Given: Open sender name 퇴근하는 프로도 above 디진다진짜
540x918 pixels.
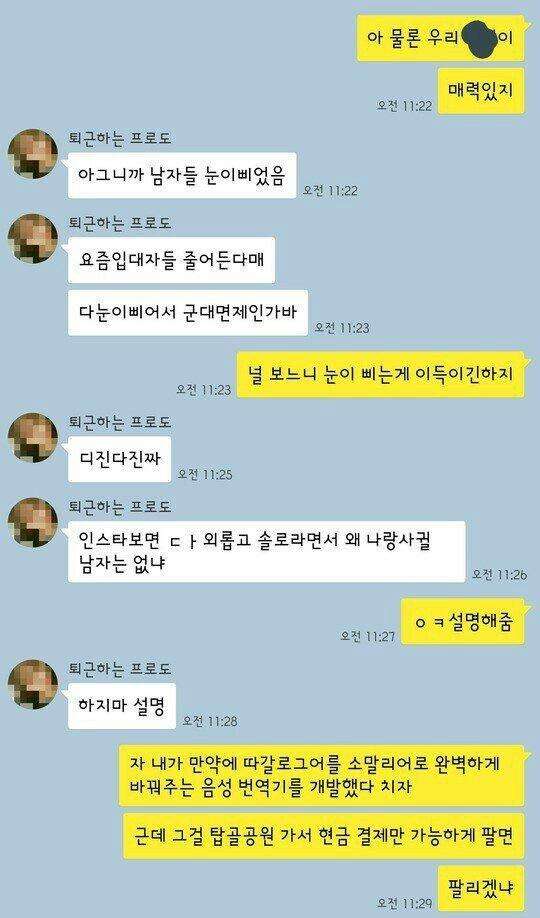Looking at the screenshot, I should 119,422.
